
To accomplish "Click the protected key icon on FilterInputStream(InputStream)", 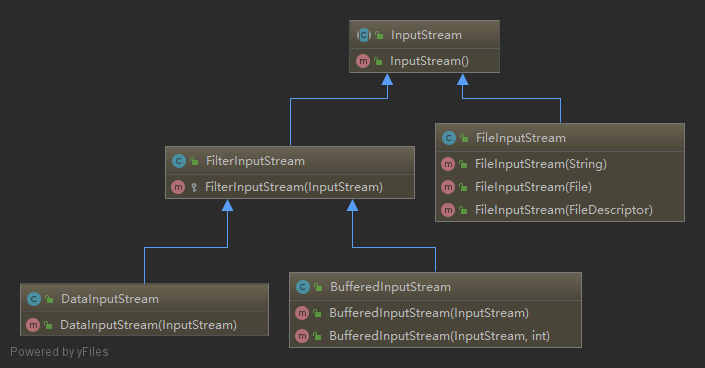I will [194, 187].
